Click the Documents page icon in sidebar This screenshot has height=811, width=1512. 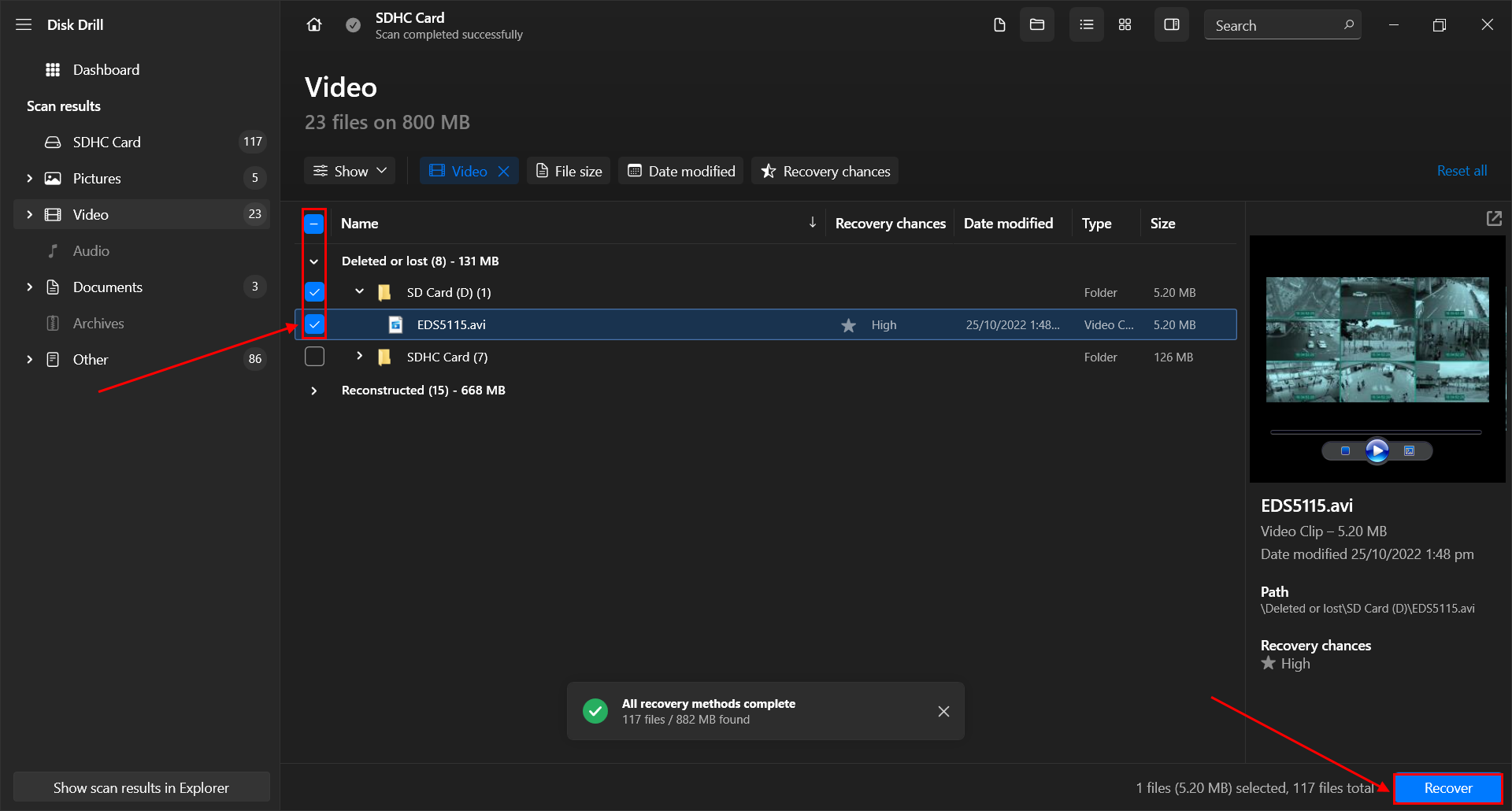(53, 287)
